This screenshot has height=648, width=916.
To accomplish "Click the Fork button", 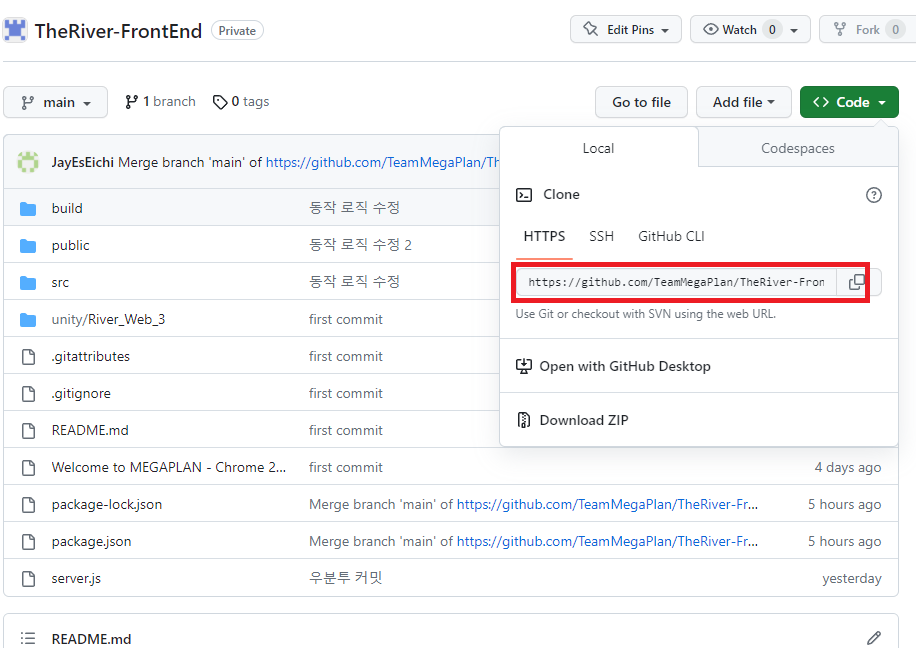I will pos(868,29).
